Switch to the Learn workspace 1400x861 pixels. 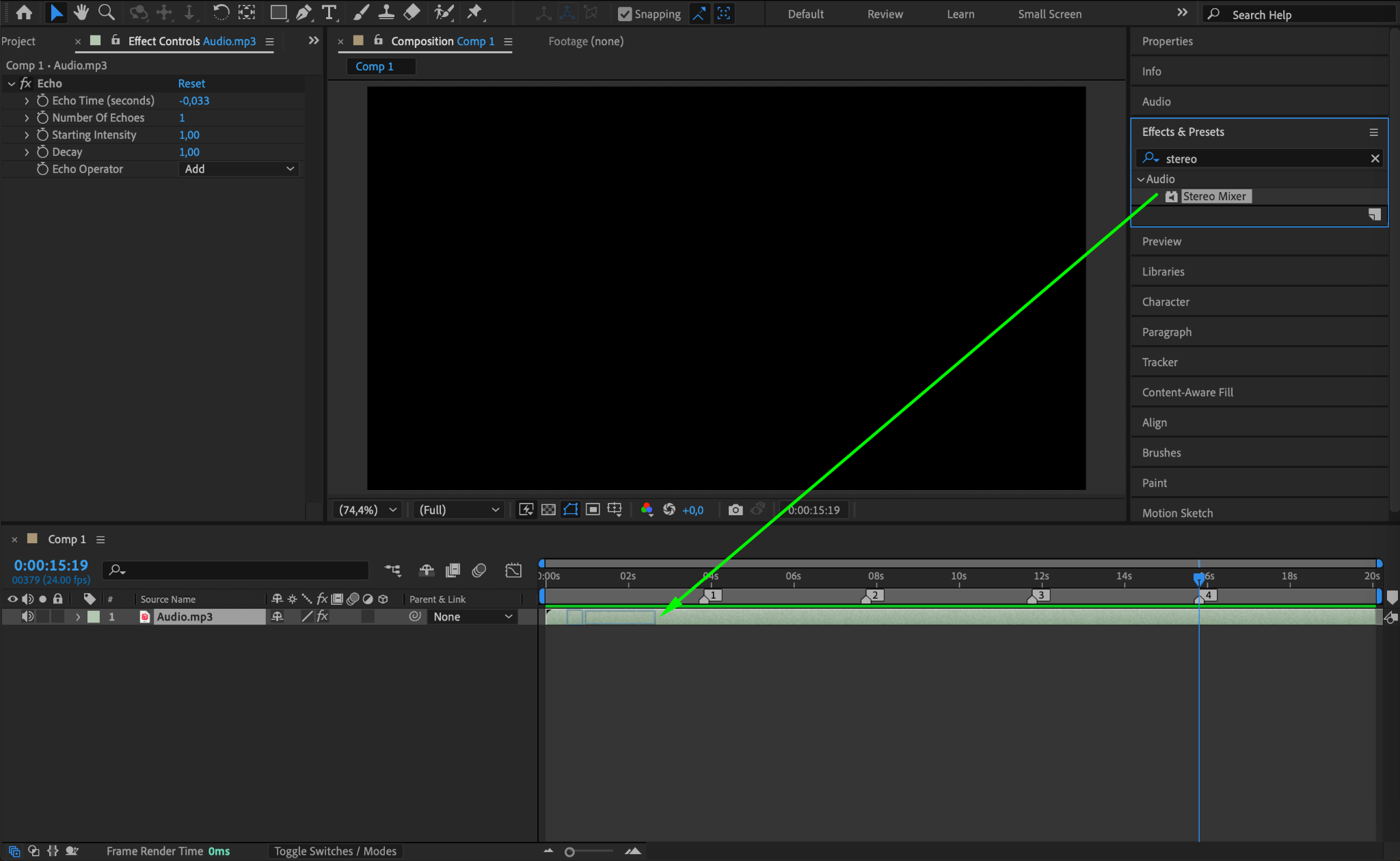point(960,14)
